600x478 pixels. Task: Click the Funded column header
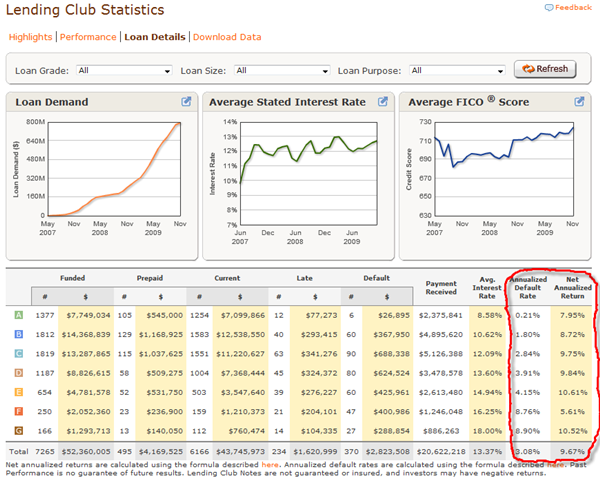coord(72,278)
